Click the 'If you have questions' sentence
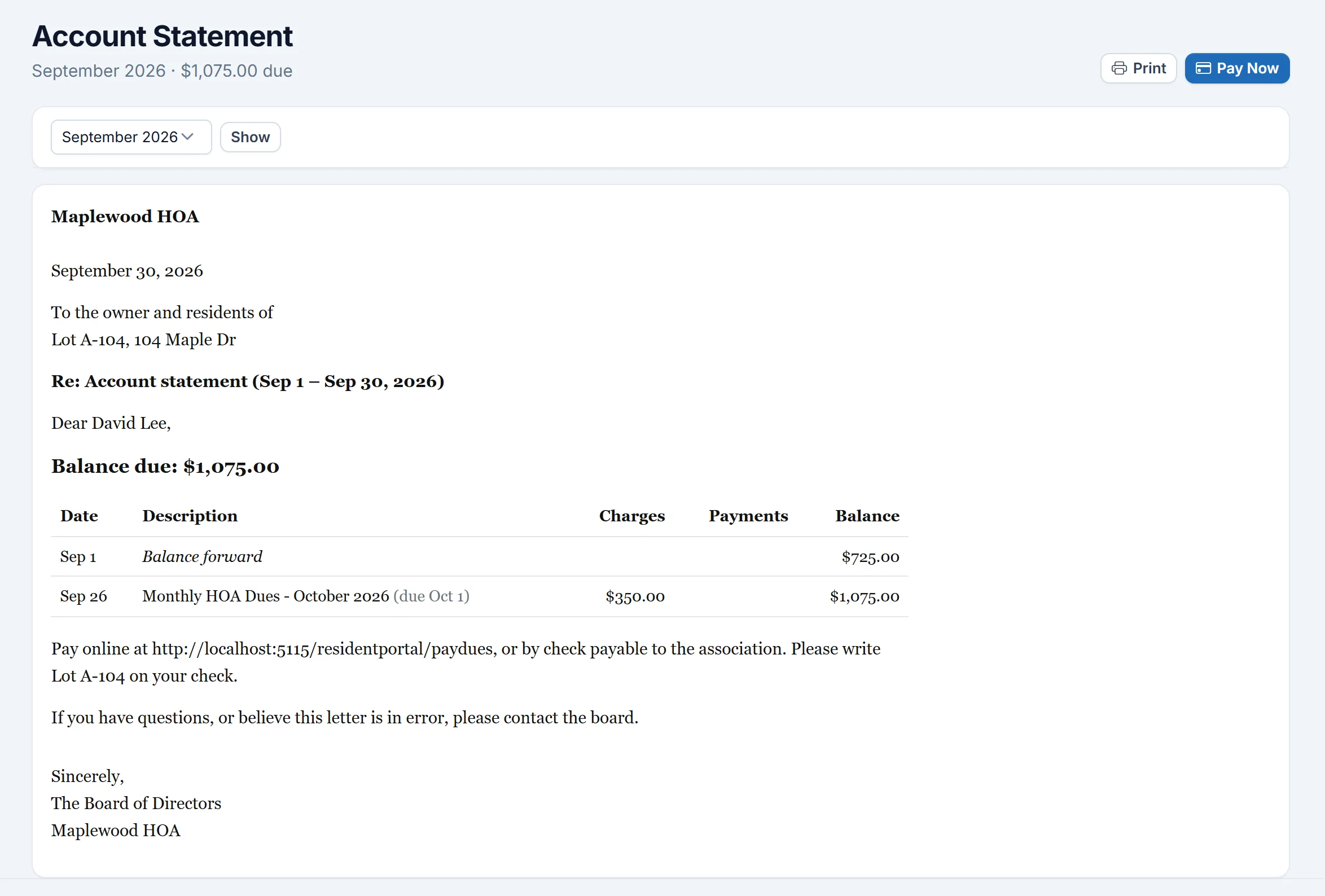Image resolution: width=1325 pixels, height=896 pixels. coord(345,718)
